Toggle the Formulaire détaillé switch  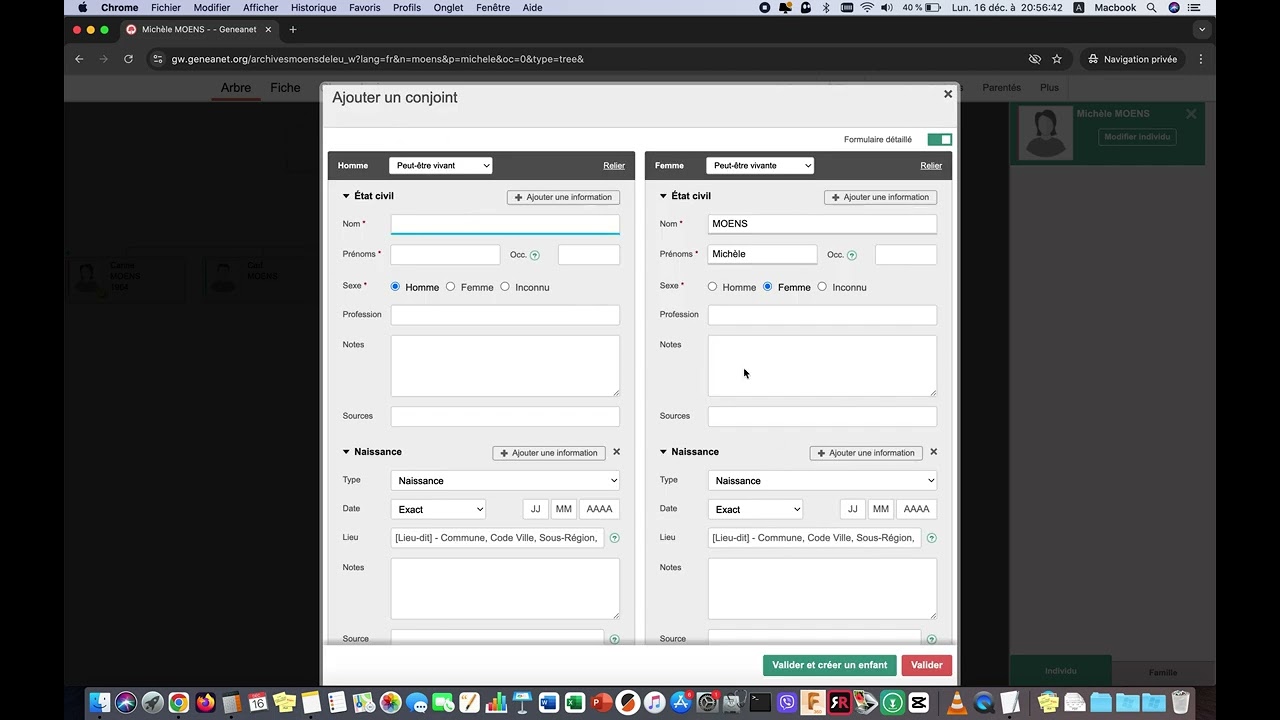939,140
